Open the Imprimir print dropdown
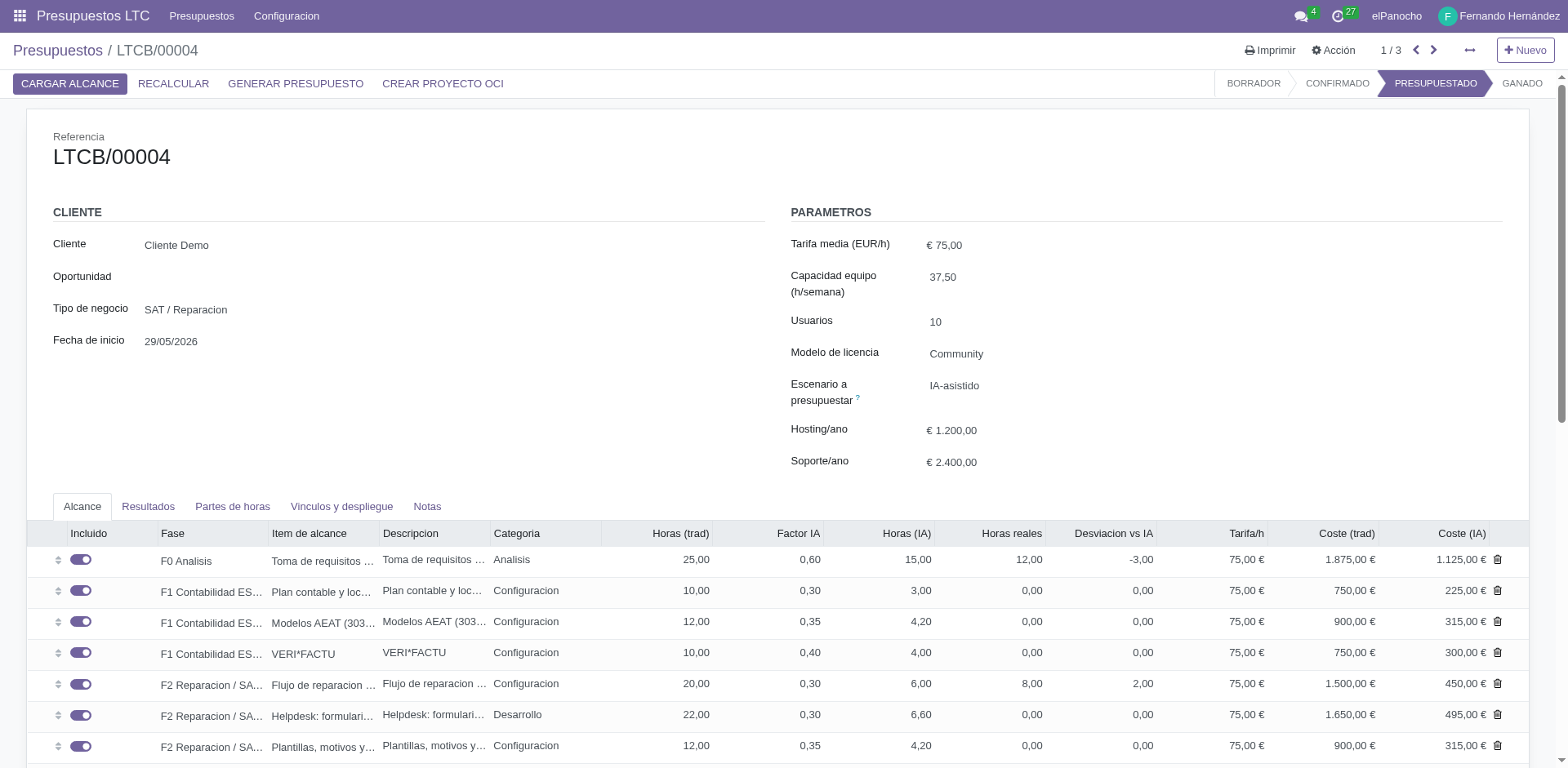The height and width of the screenshot is (768, 1568). pos(1270,51)
